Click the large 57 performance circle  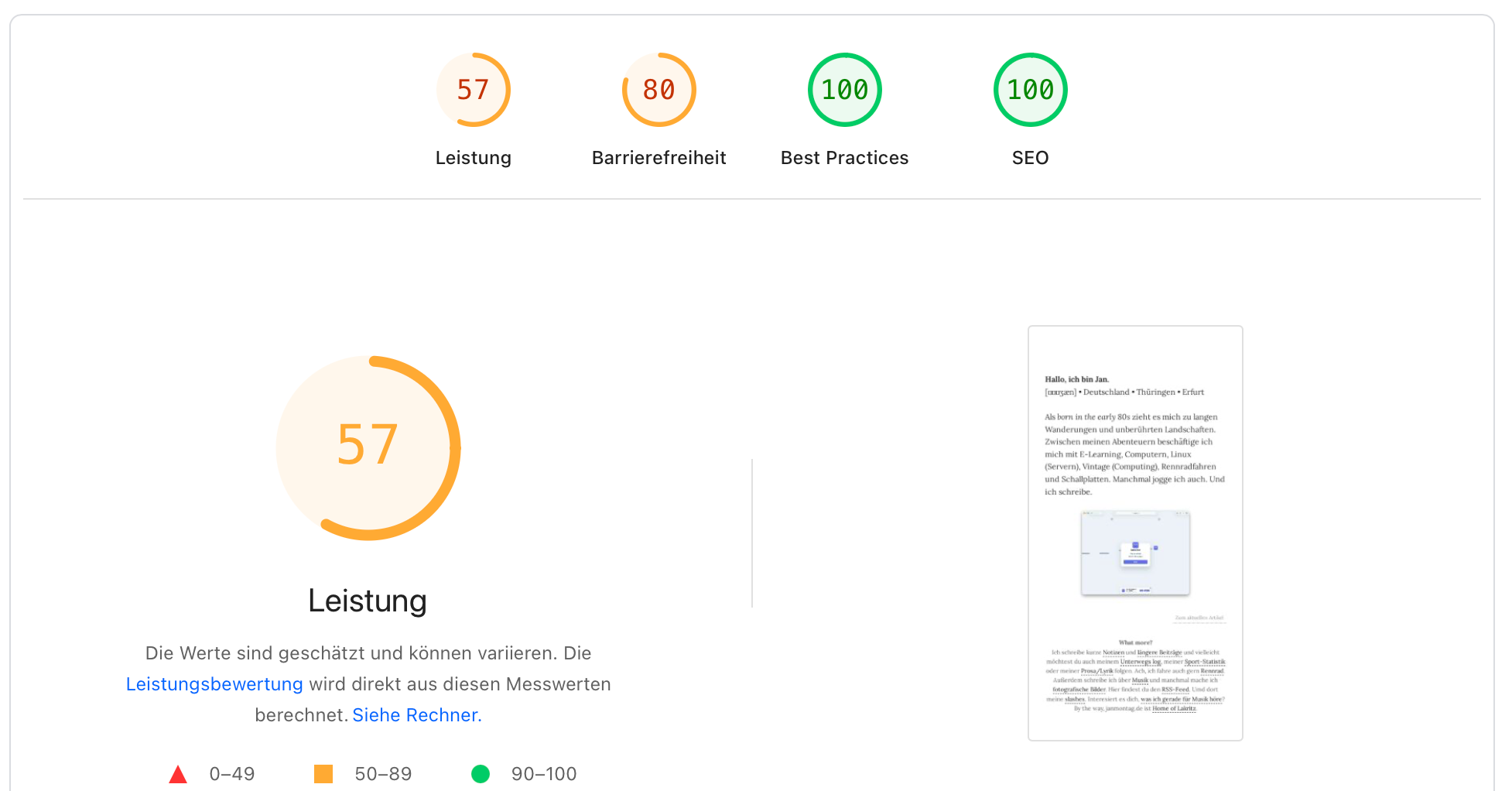coord(368,447)
